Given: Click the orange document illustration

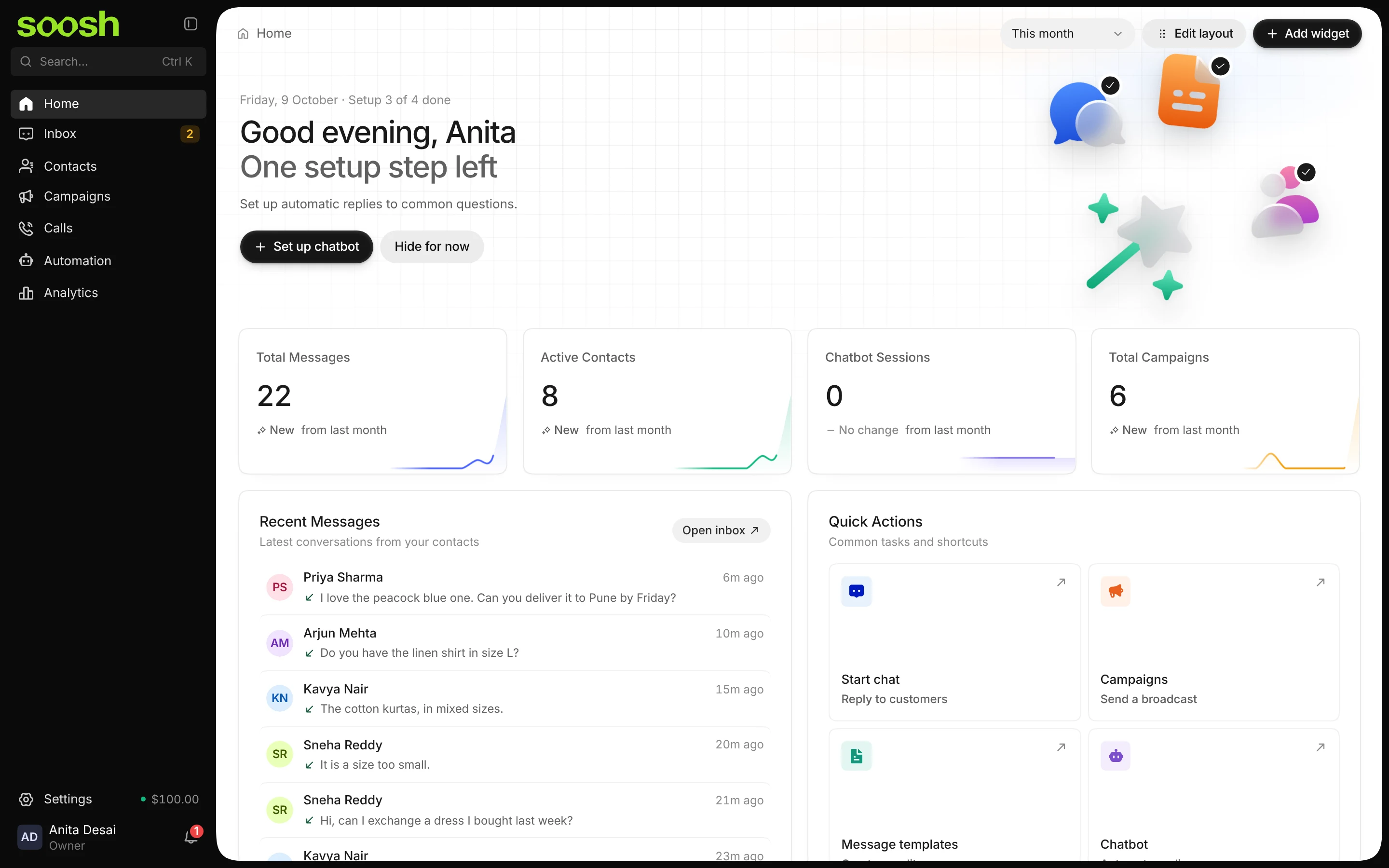Looking at the screenshot, I should coord(1189,92).
